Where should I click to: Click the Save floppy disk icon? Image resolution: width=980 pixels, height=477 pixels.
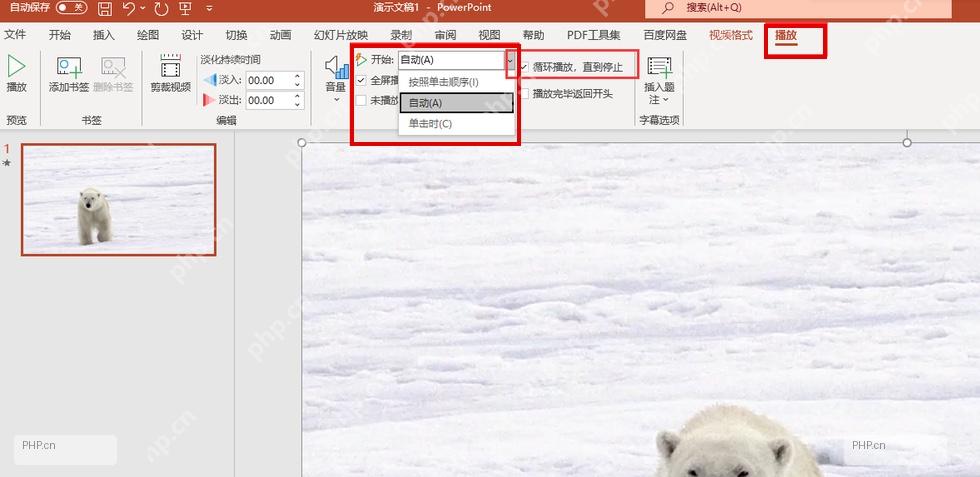click(x=105, y=8)
